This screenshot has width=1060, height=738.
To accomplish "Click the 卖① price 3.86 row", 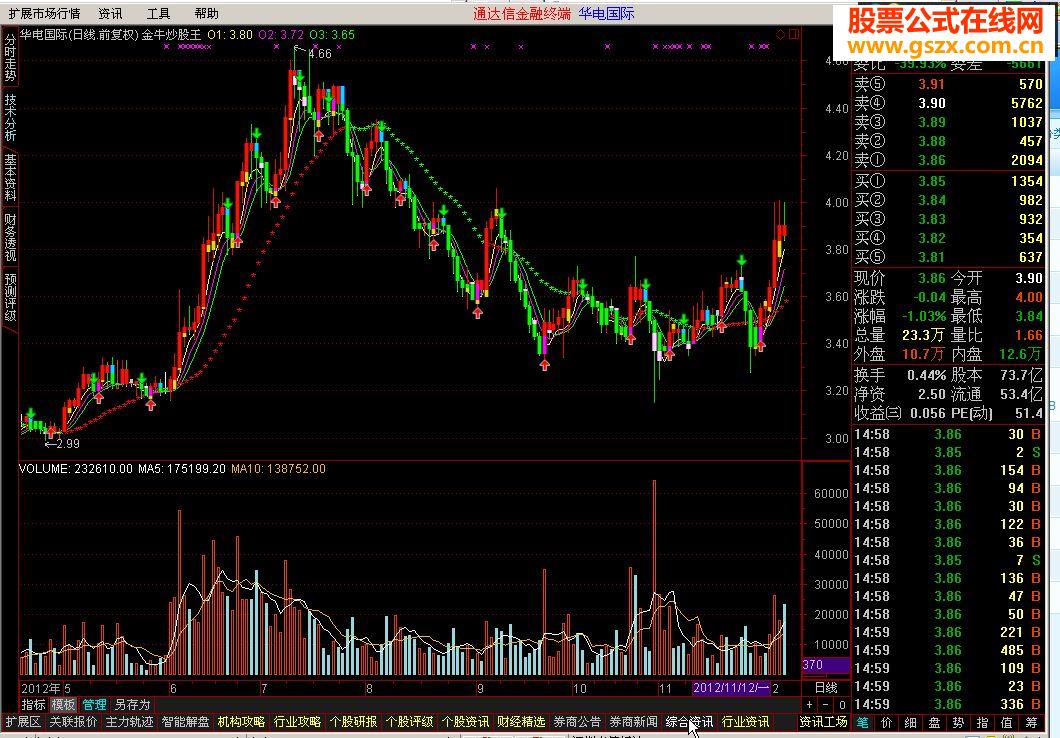I will 948,160.
